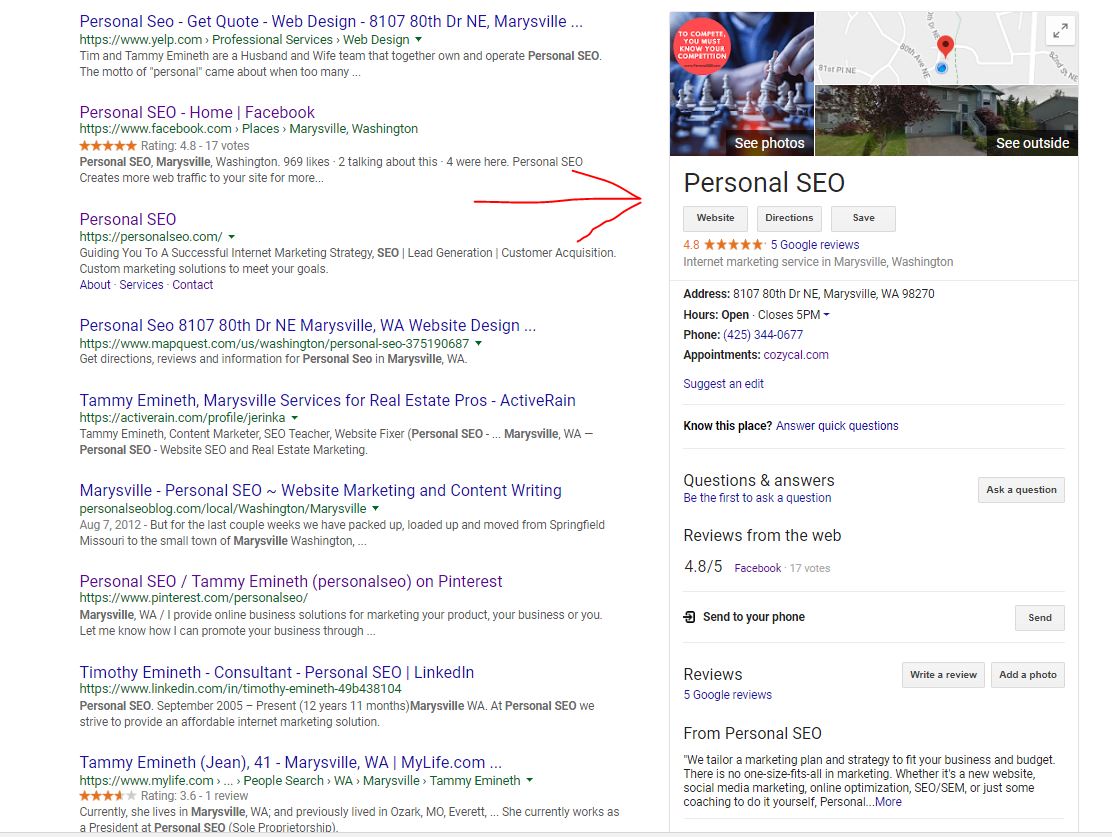Click the Add a photo button
The height and width of the screenshot is (837, 1112).
coord(1028,675)
